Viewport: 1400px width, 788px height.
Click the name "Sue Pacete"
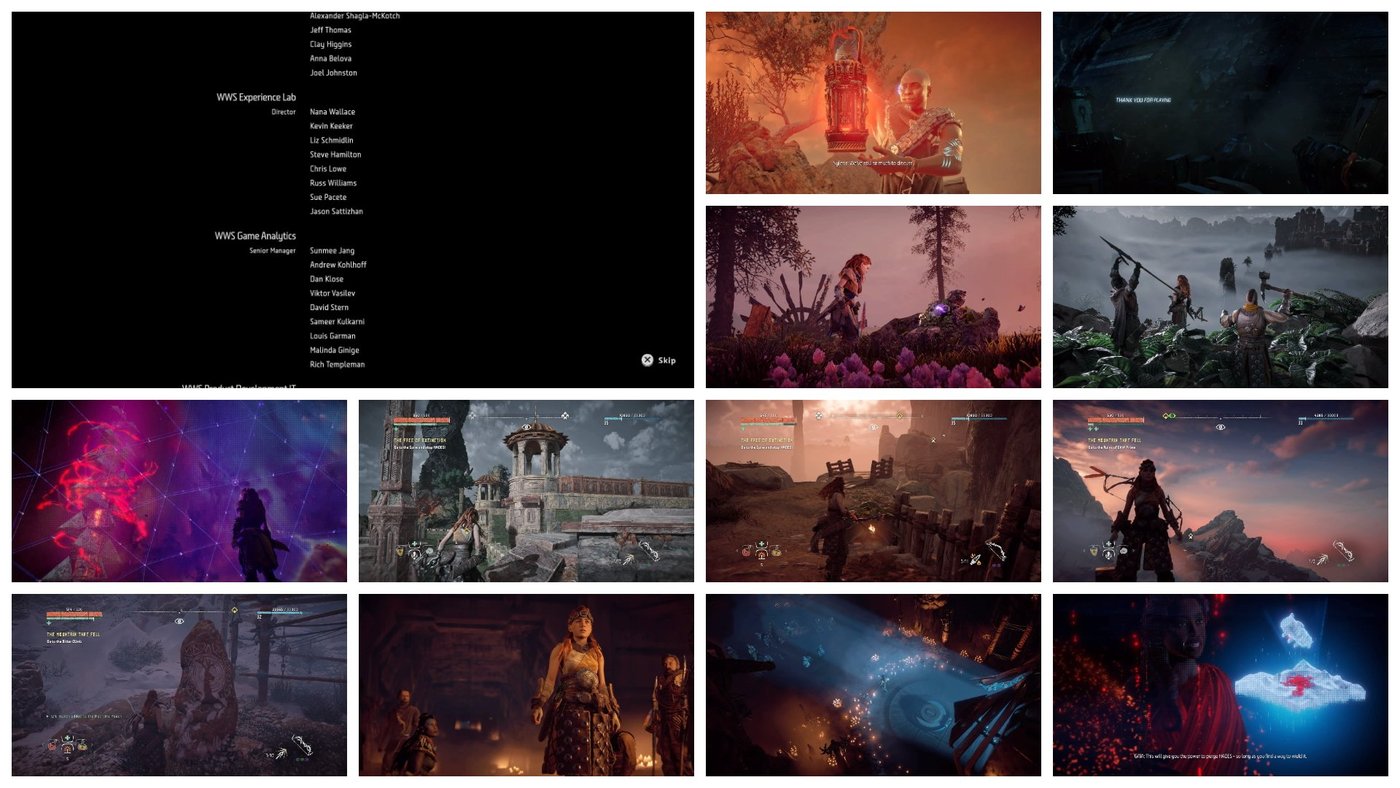pyautogui.click(x=328, y=197)
